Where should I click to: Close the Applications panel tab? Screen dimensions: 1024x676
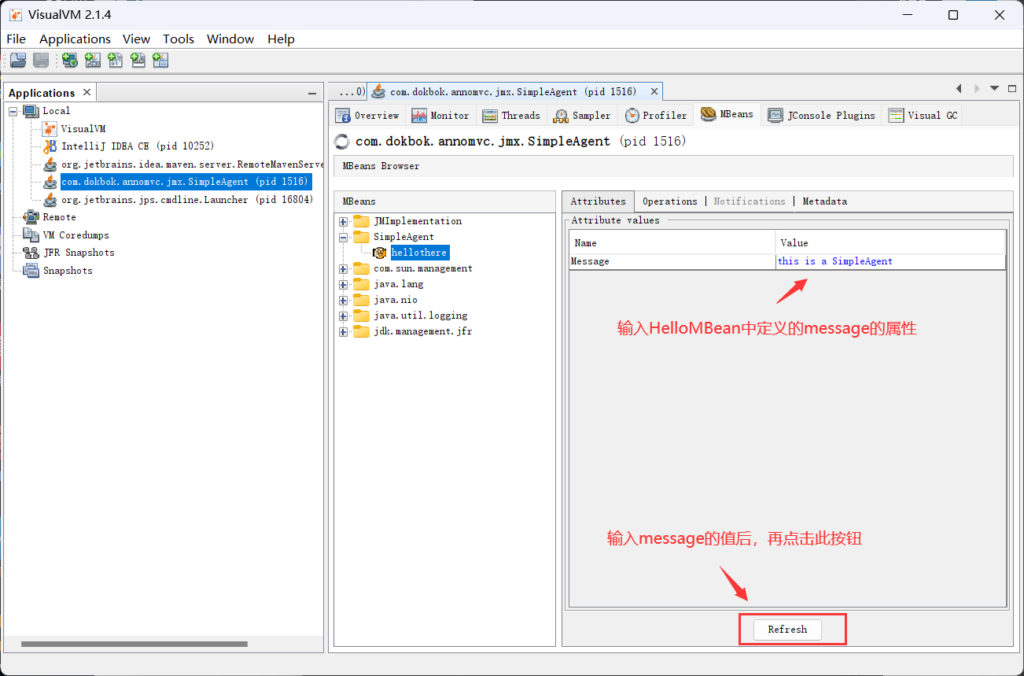(87, 93)
